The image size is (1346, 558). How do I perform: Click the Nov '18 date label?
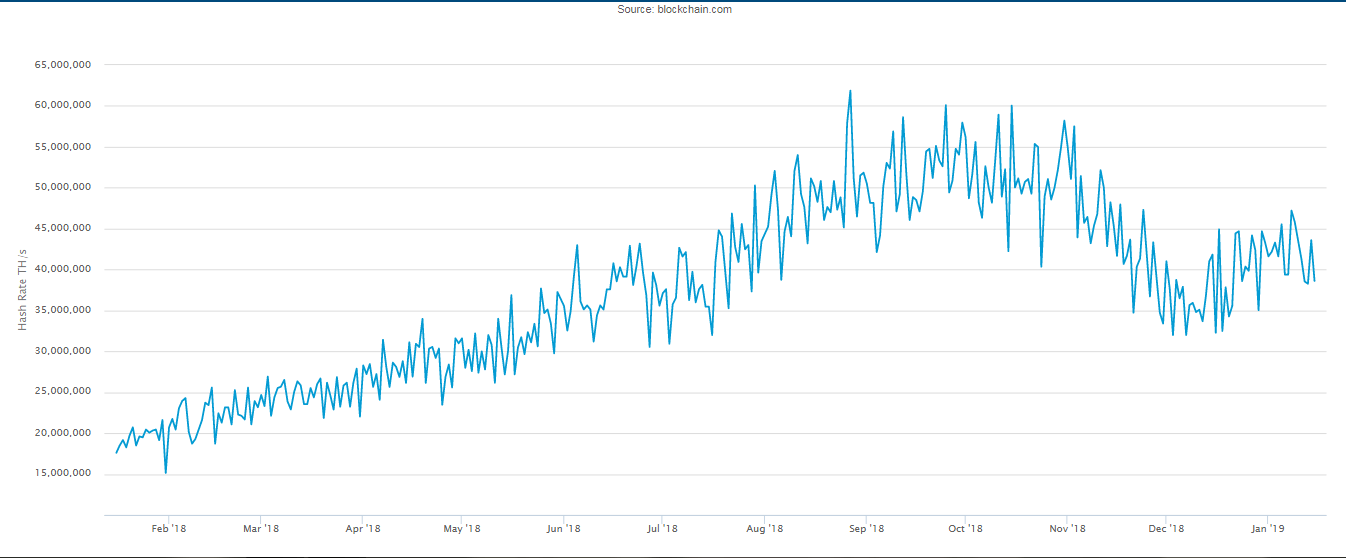[1067, 528]
